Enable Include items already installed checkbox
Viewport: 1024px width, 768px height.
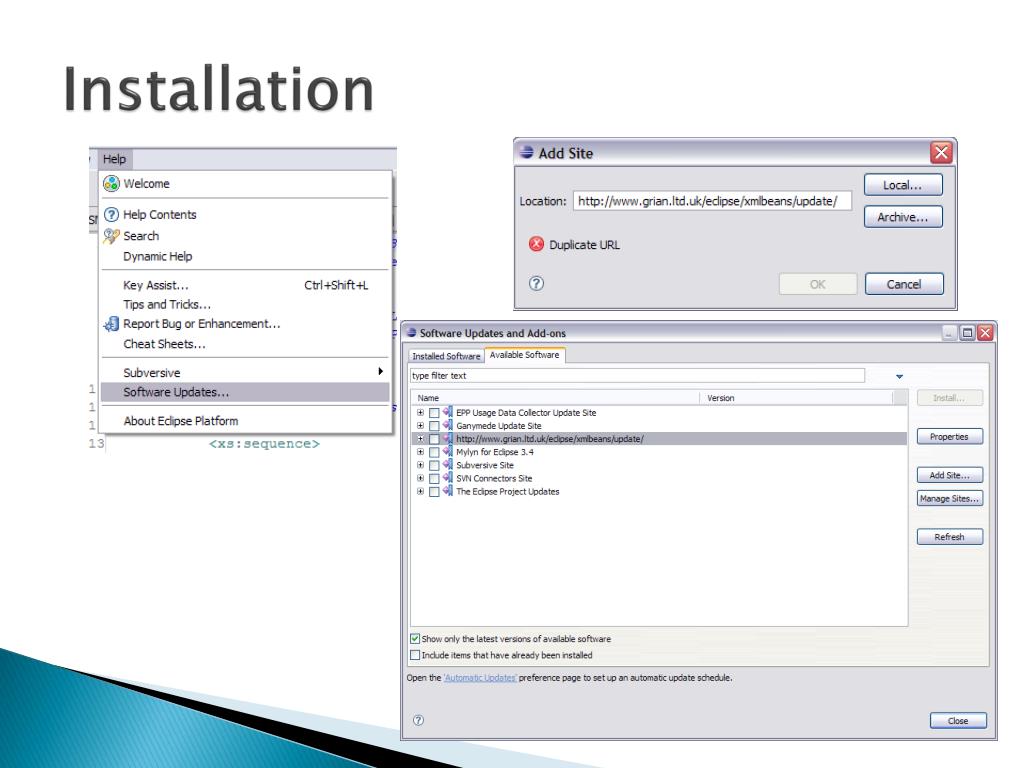[x=415, y=655]
